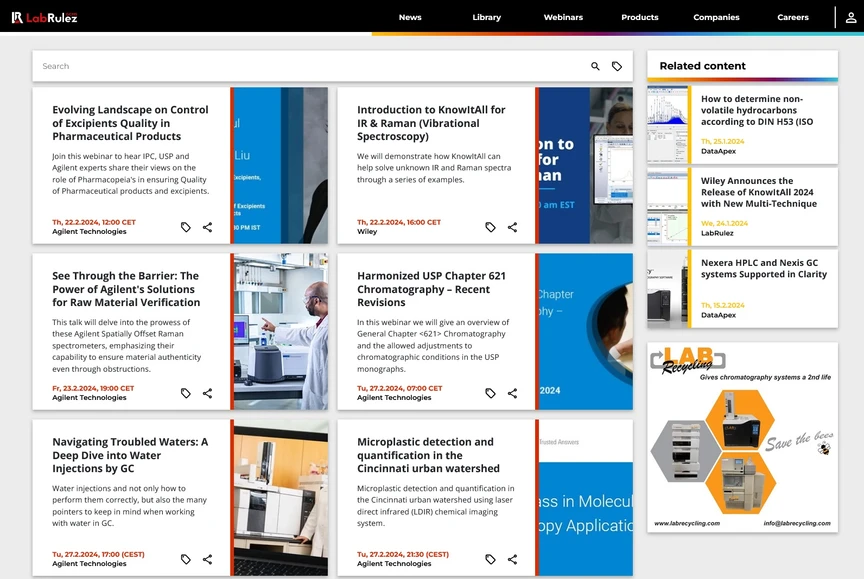Click www.labrecycling.com link in advertisement
864x579 pixels.
click(x=687, y=523)
